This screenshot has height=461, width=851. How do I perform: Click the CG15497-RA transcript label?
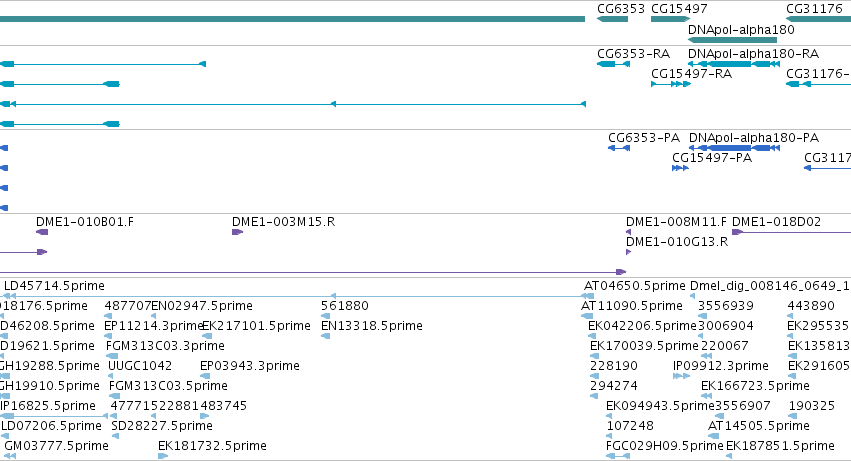tap(691, 74)
